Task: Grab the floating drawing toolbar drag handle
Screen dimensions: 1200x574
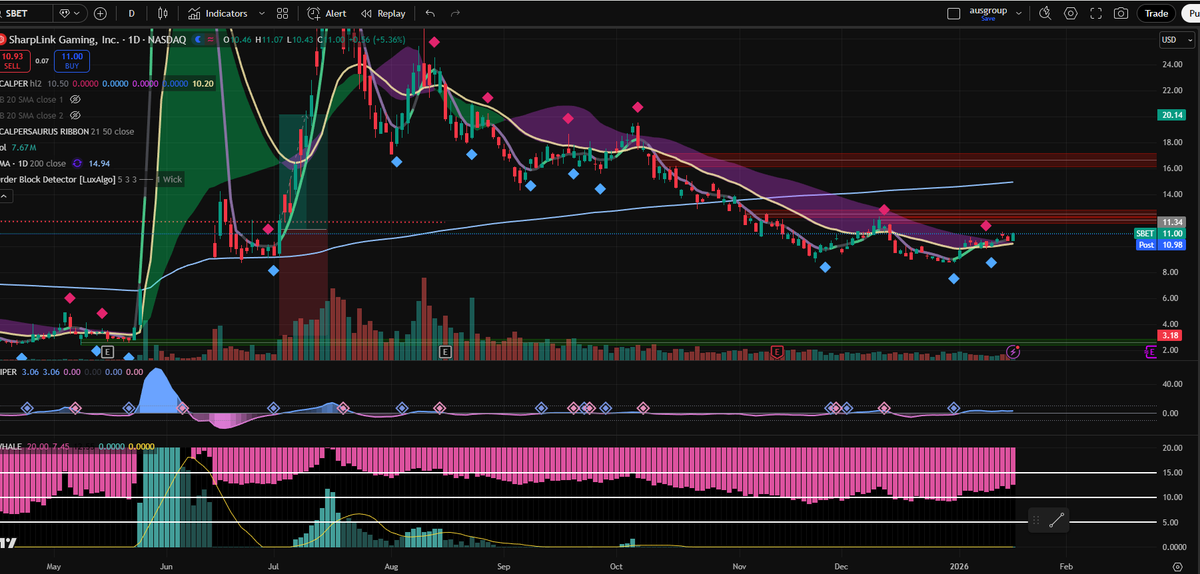Action: tap(1037, 519)
